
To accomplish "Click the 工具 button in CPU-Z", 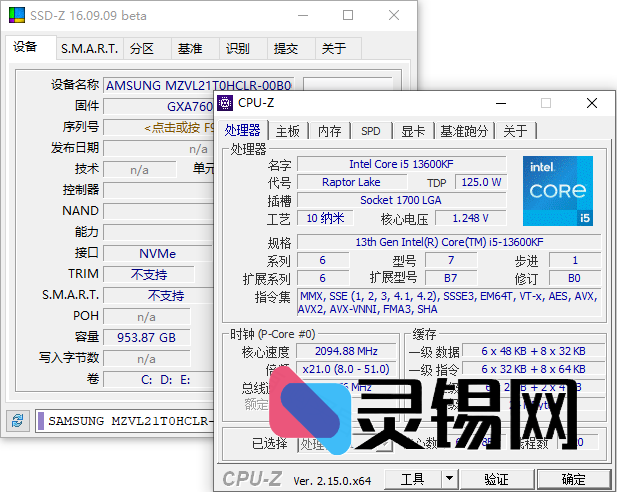I will (x=412, y=479).
